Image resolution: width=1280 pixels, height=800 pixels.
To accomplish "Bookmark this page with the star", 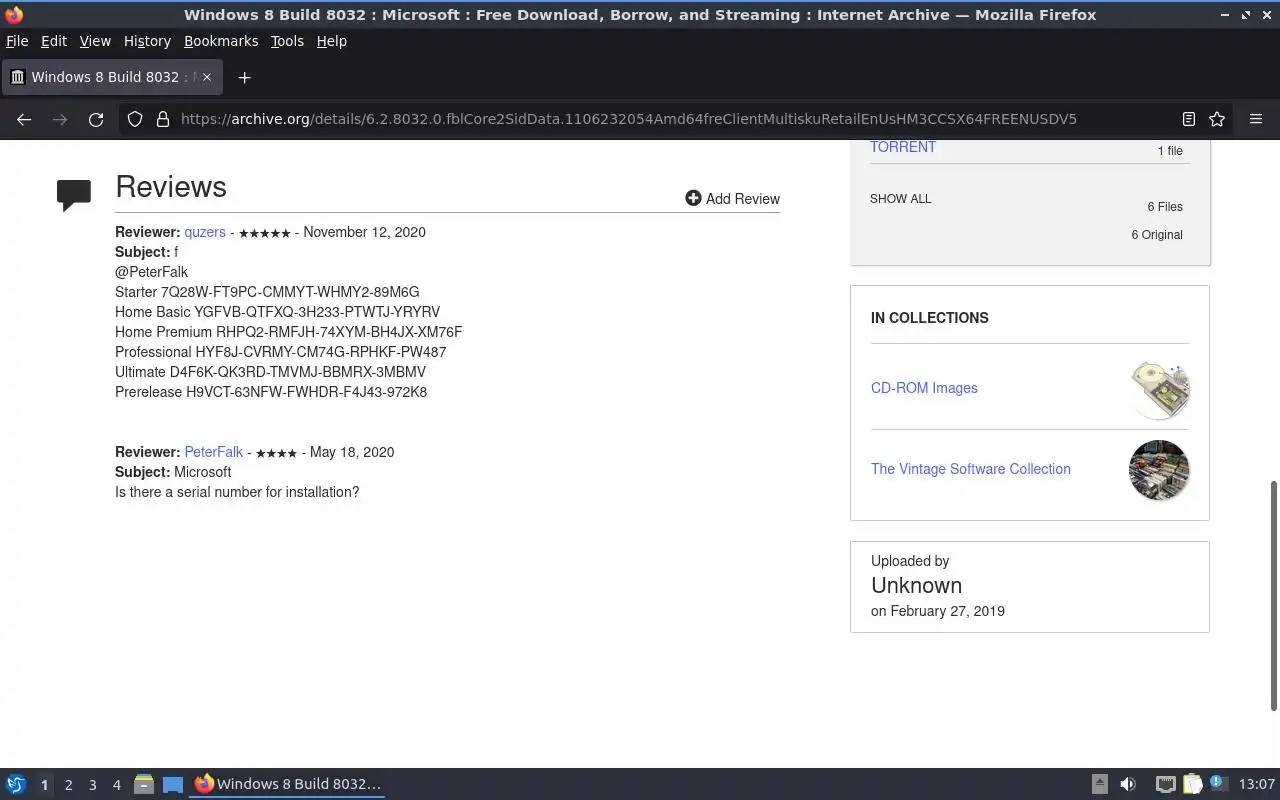I will [1217, 119].
